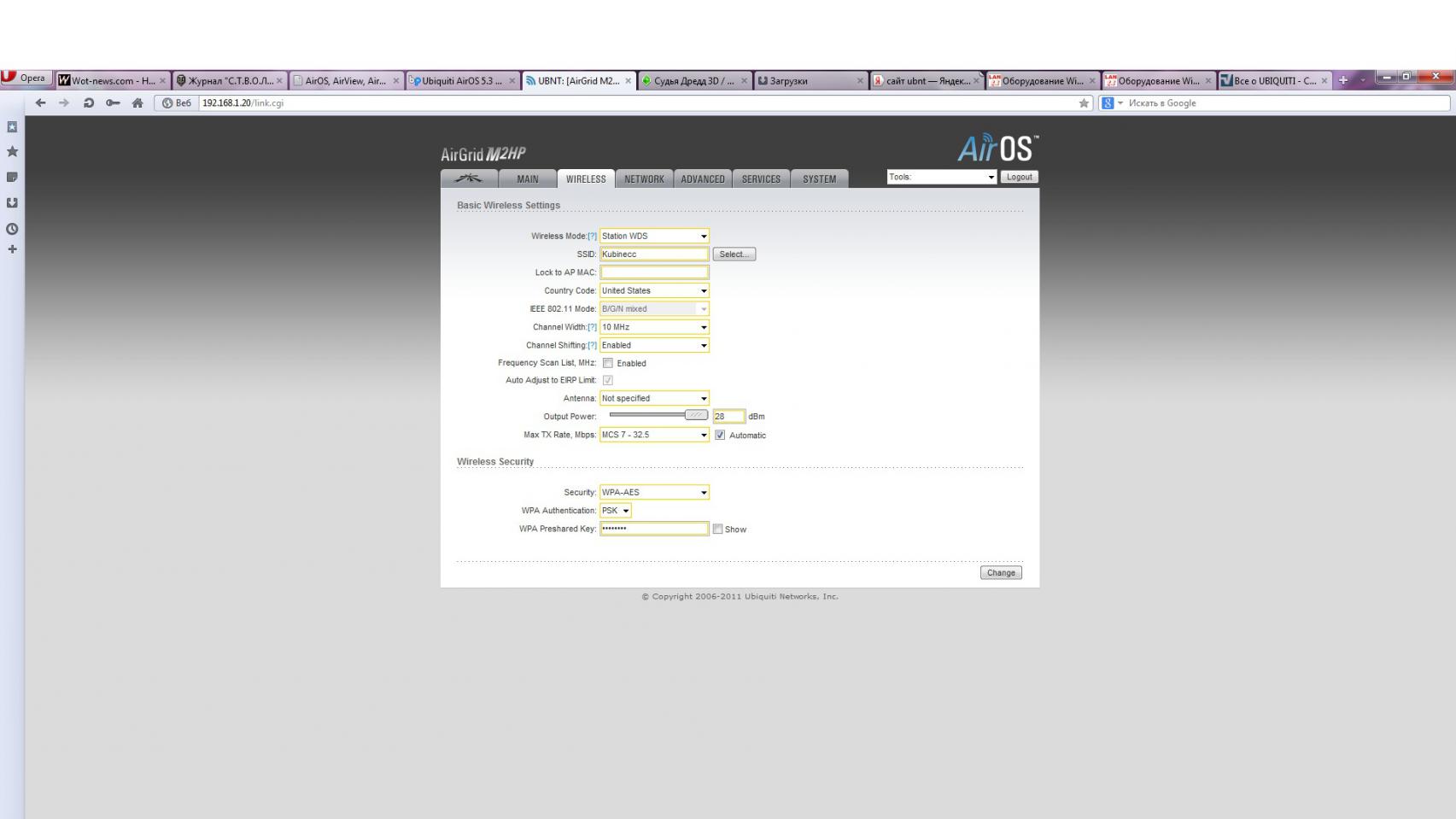1456x819 pixels.
Task: Click the Web security badge in address bar
Action: pyautogui.click(x=177, y=102)
